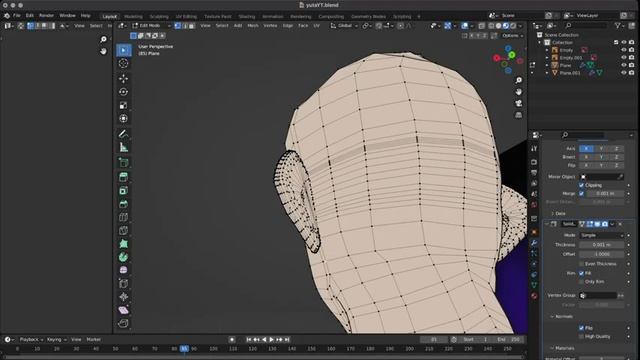Activate the Edge Slide tool

coord(123,283)
